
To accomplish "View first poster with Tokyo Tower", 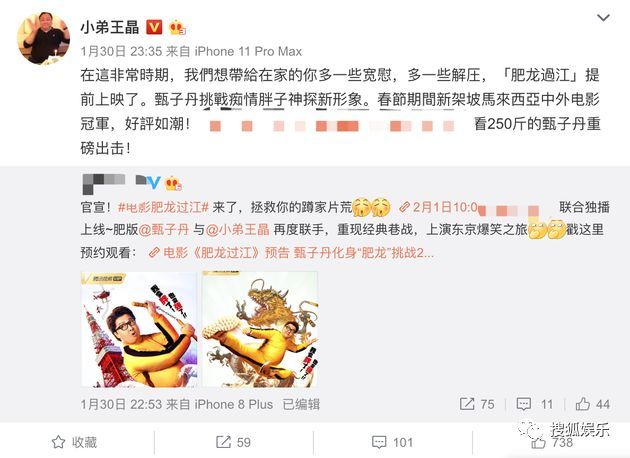I will pyautogui.click(x=139, y=329).
